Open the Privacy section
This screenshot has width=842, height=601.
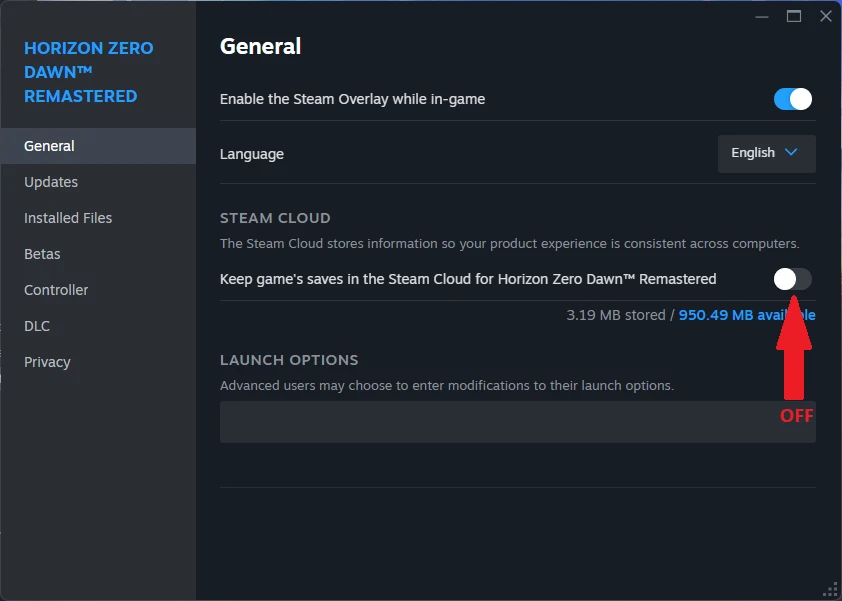[x=98, y=362]
